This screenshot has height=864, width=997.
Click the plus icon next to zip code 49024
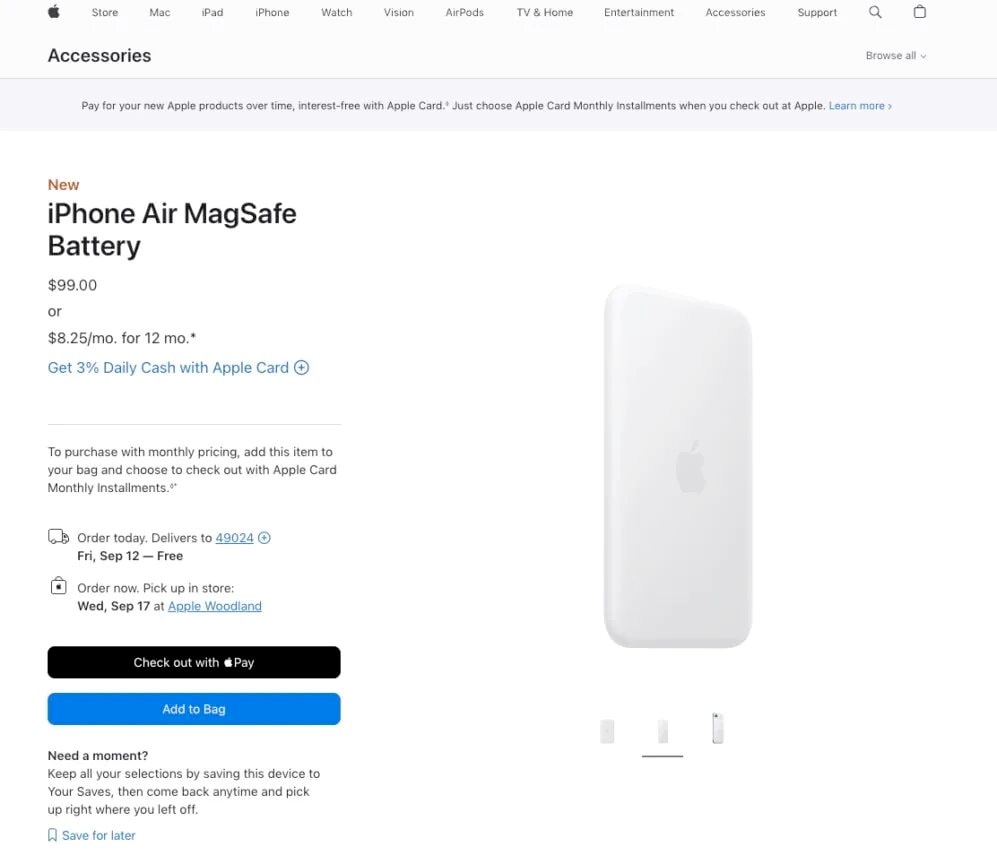tap(263, 537)
